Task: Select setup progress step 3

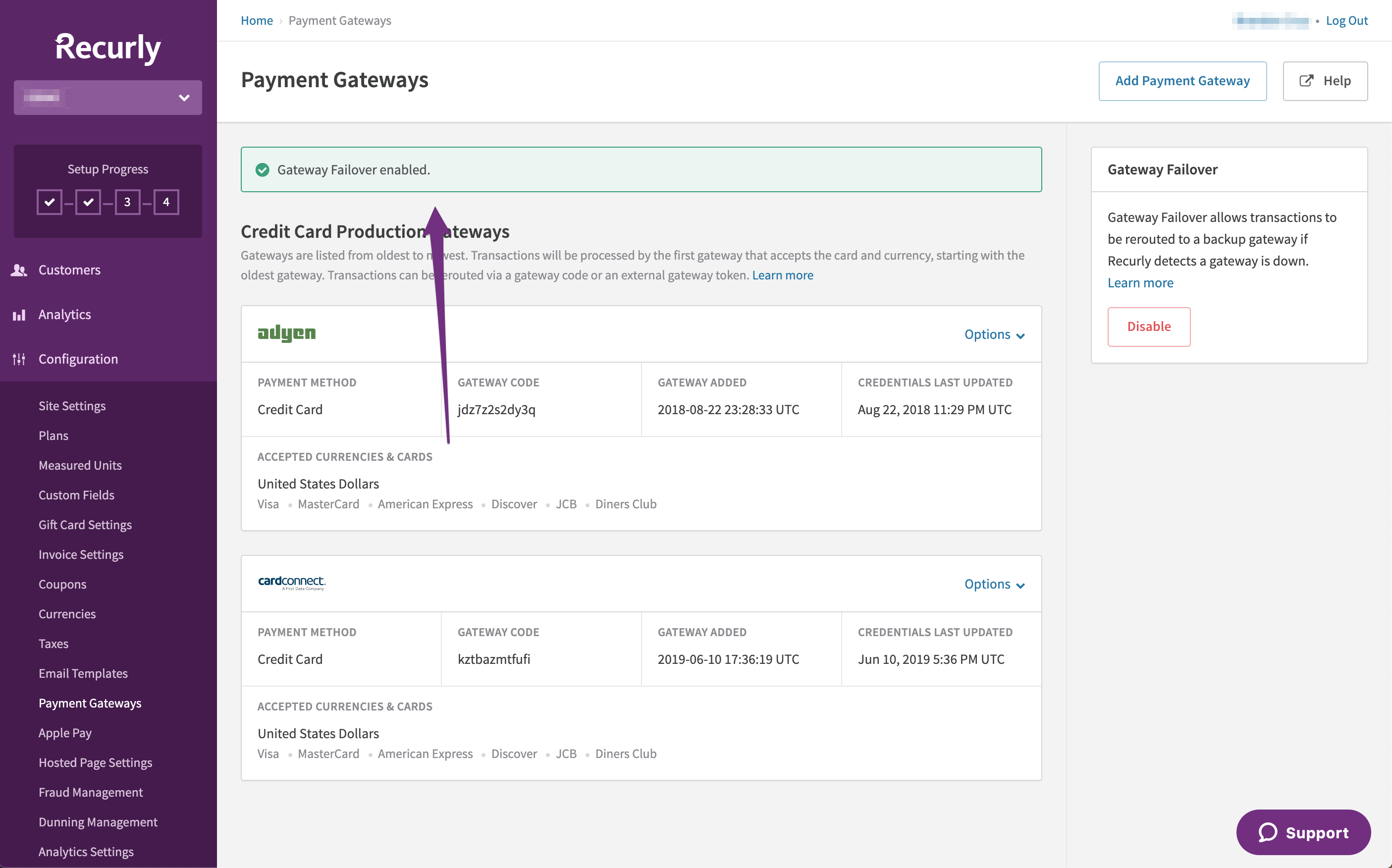Action: 127,202
